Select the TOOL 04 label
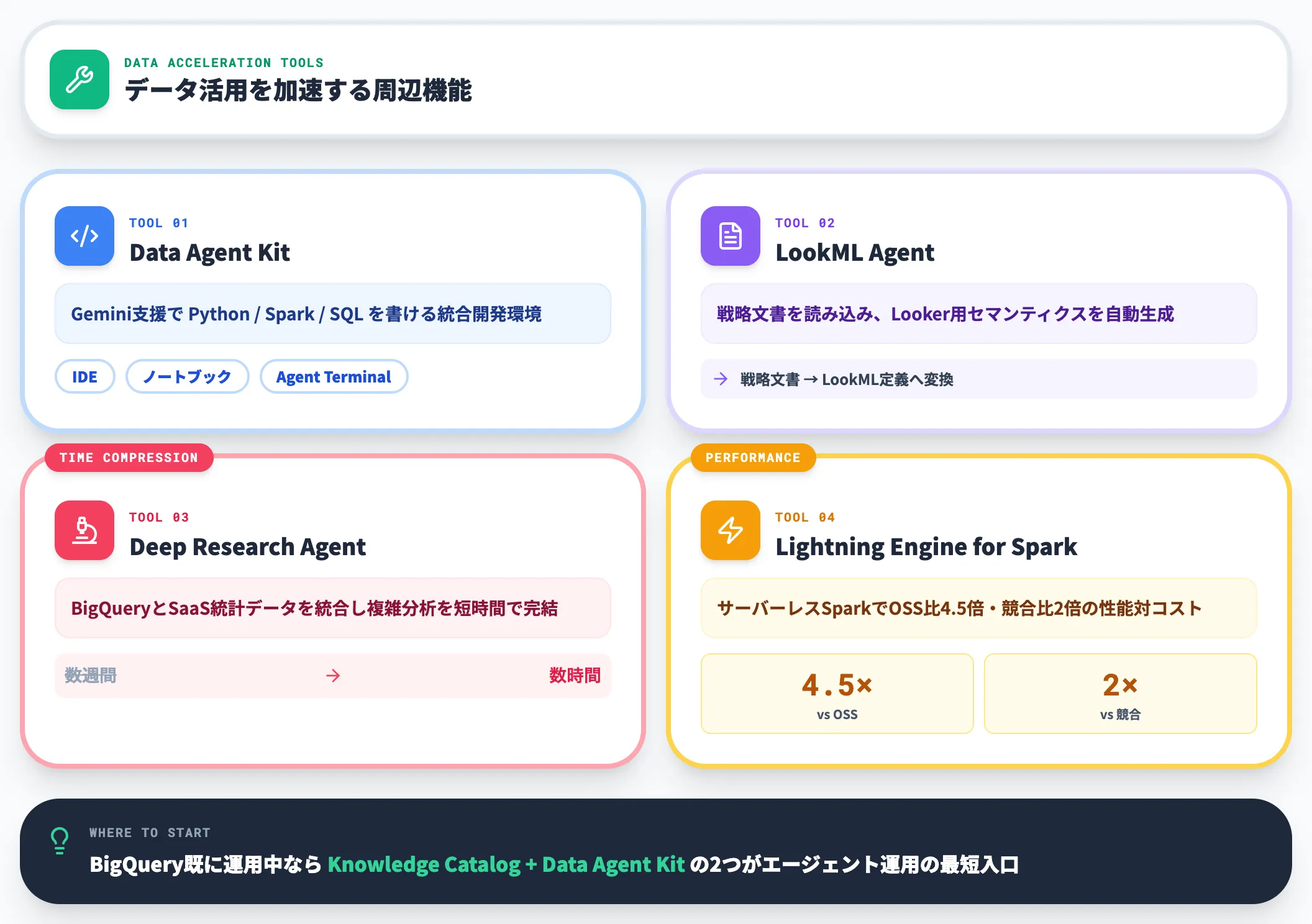The image size is (1312, 924). pyautogui.click(x=804, y=517)
